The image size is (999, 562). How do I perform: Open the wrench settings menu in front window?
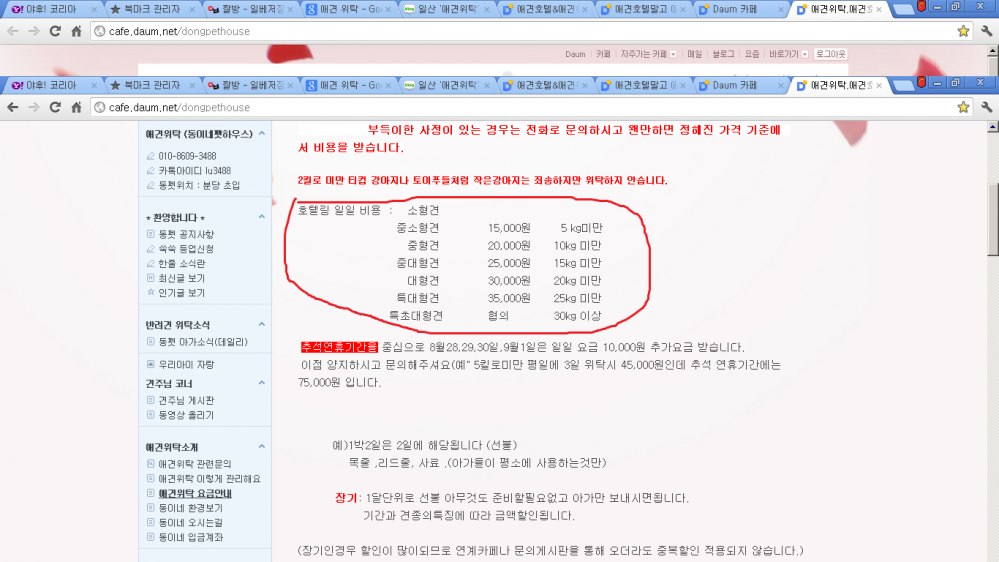coord(986,107)
